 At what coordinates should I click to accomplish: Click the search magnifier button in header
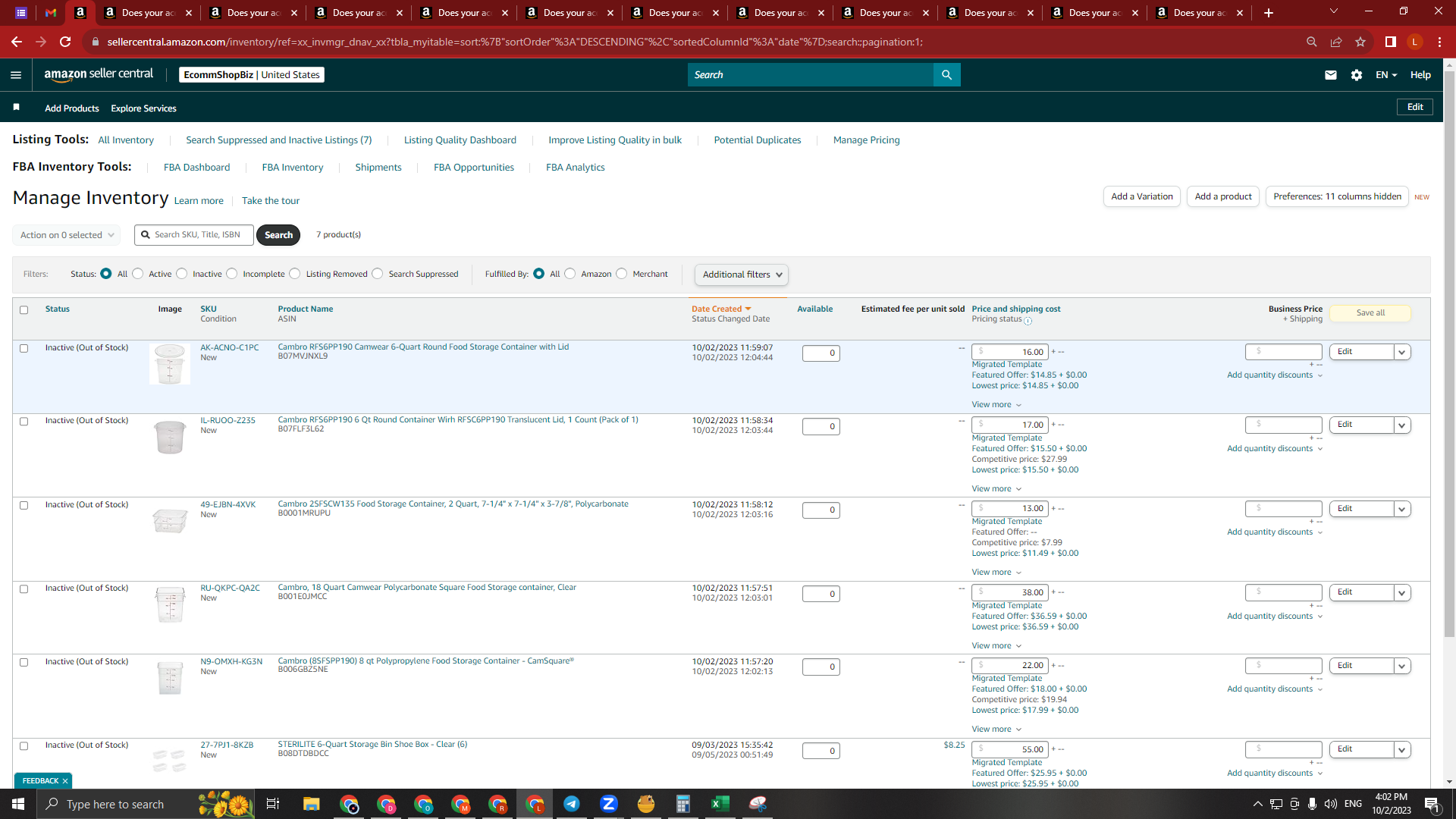tap(946, 74)
